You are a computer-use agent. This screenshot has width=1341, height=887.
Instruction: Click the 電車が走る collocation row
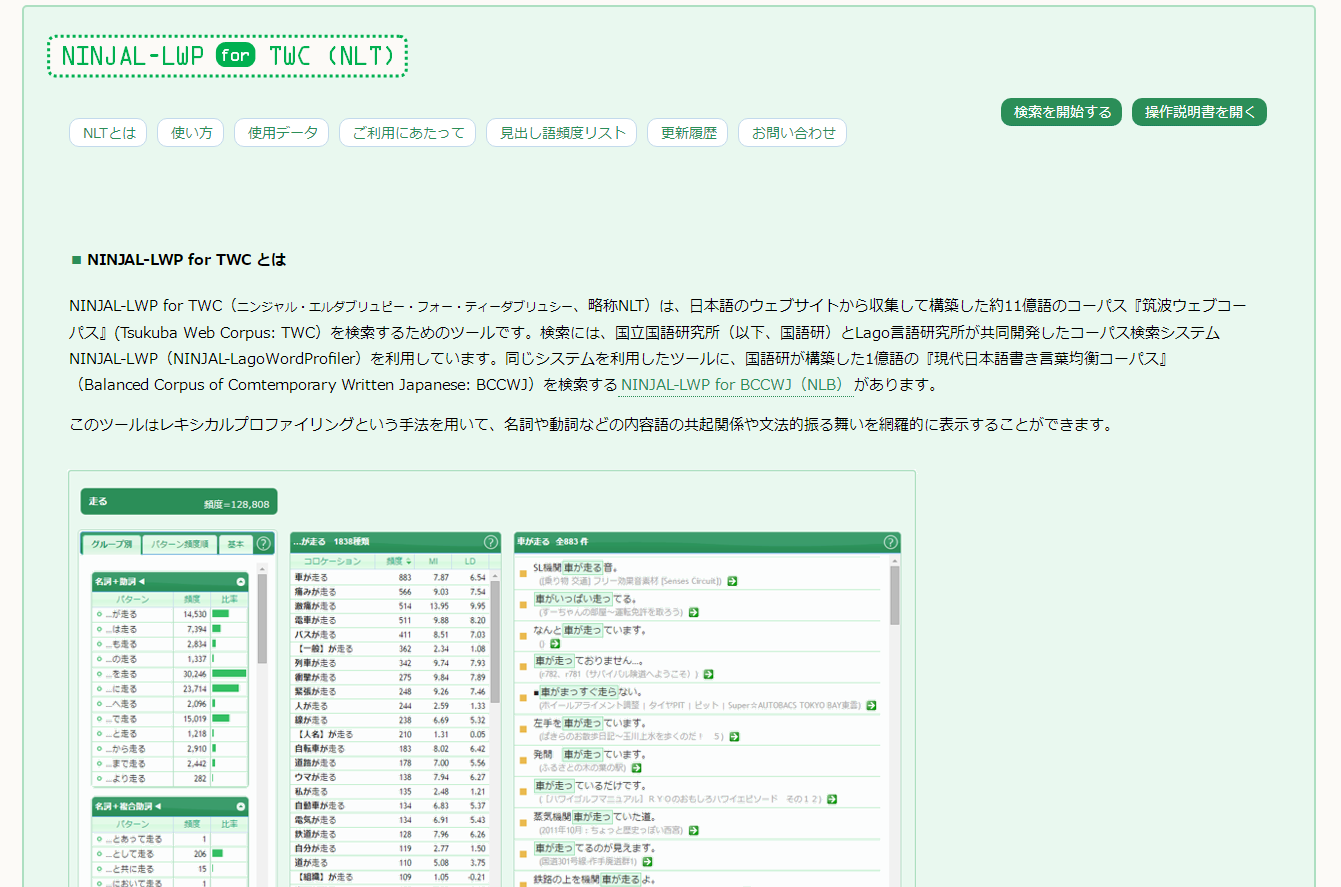(390, 620)
